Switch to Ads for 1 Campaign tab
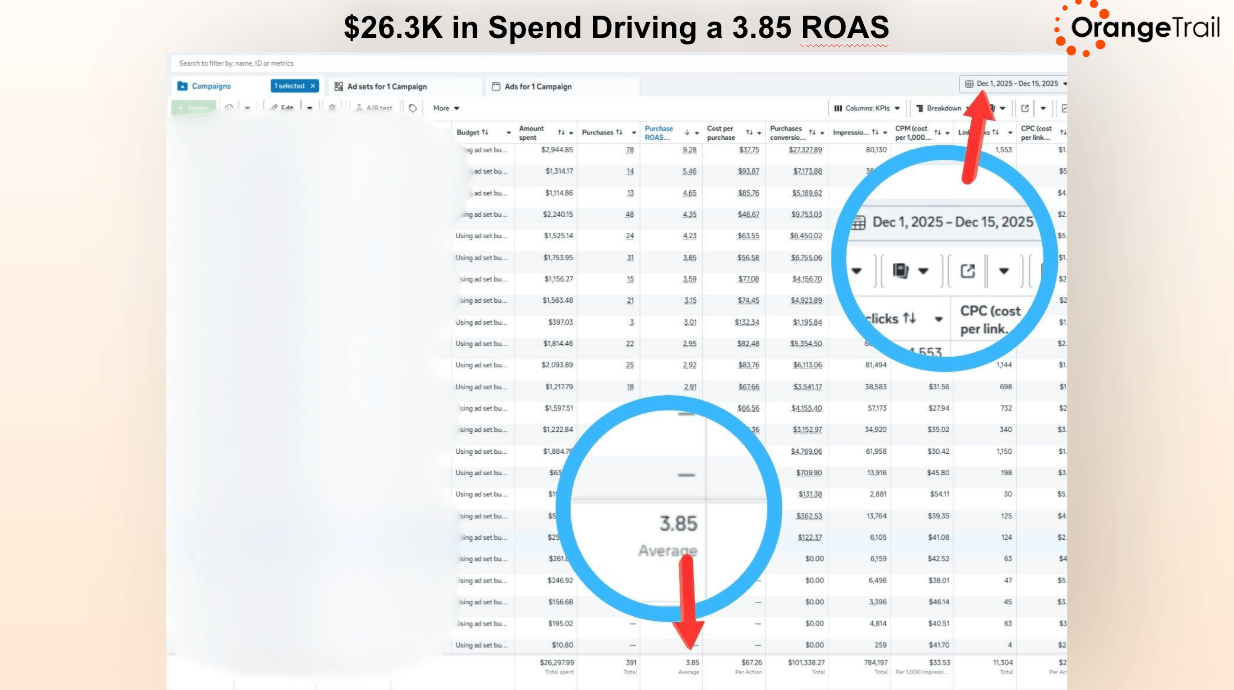The width and height of the screenshot is (1234, 690). (x=538, y=87)
